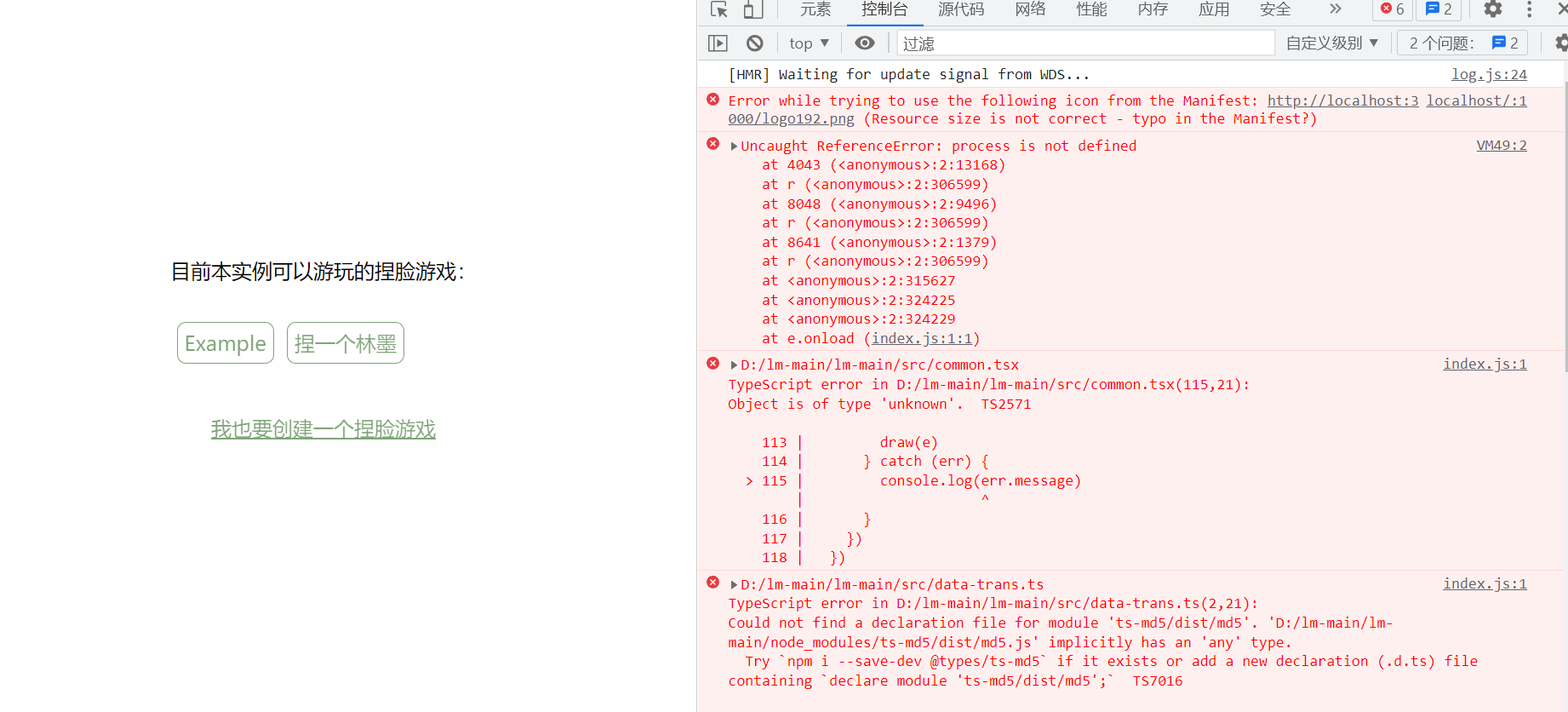
Task: Open the 我也要创建一个捏脸游戏 link
Action: 323,429
